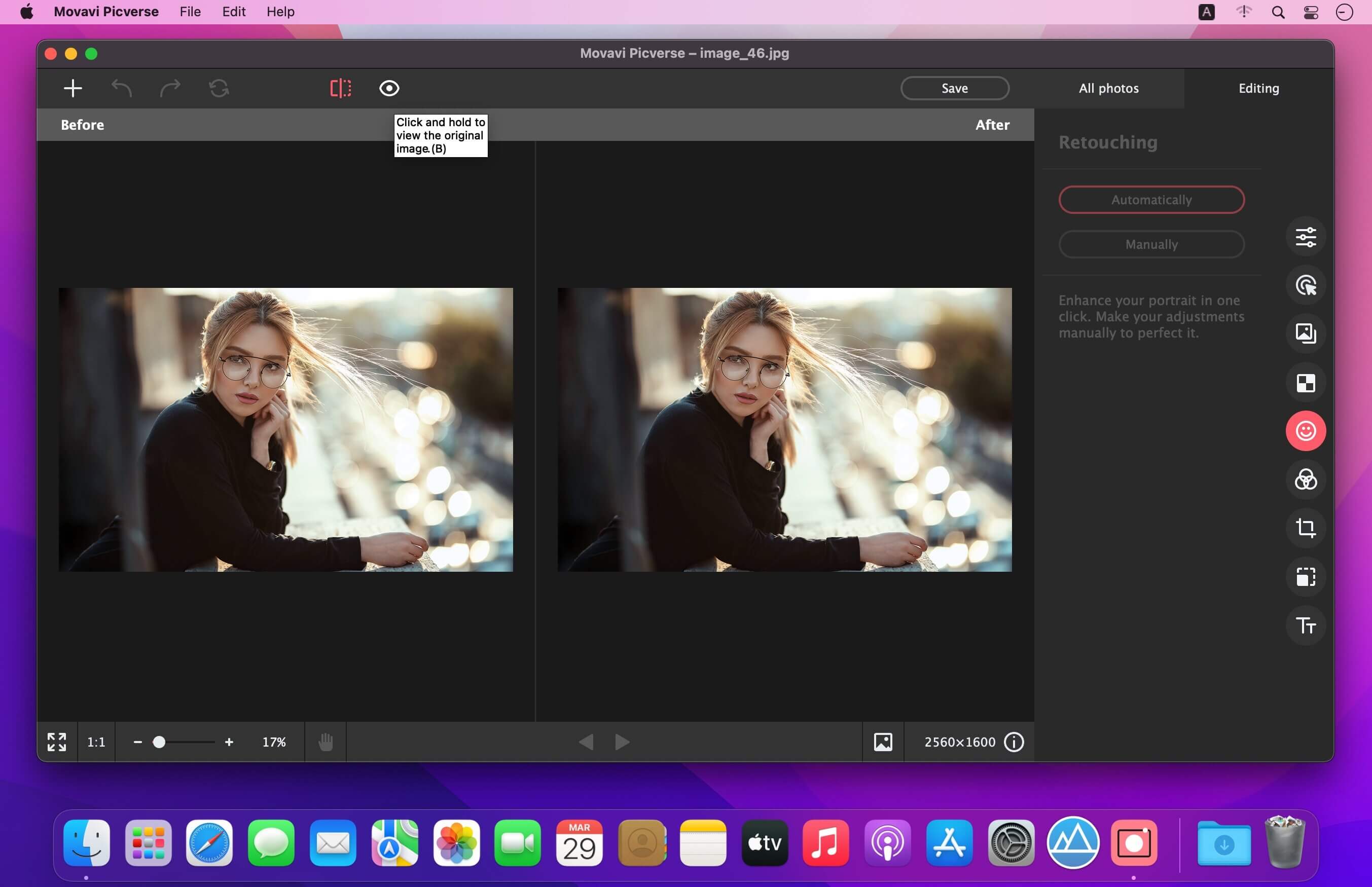Click the zoom slider handle
This screenshot has height=887, width=1372.
[x=159, y=742]
